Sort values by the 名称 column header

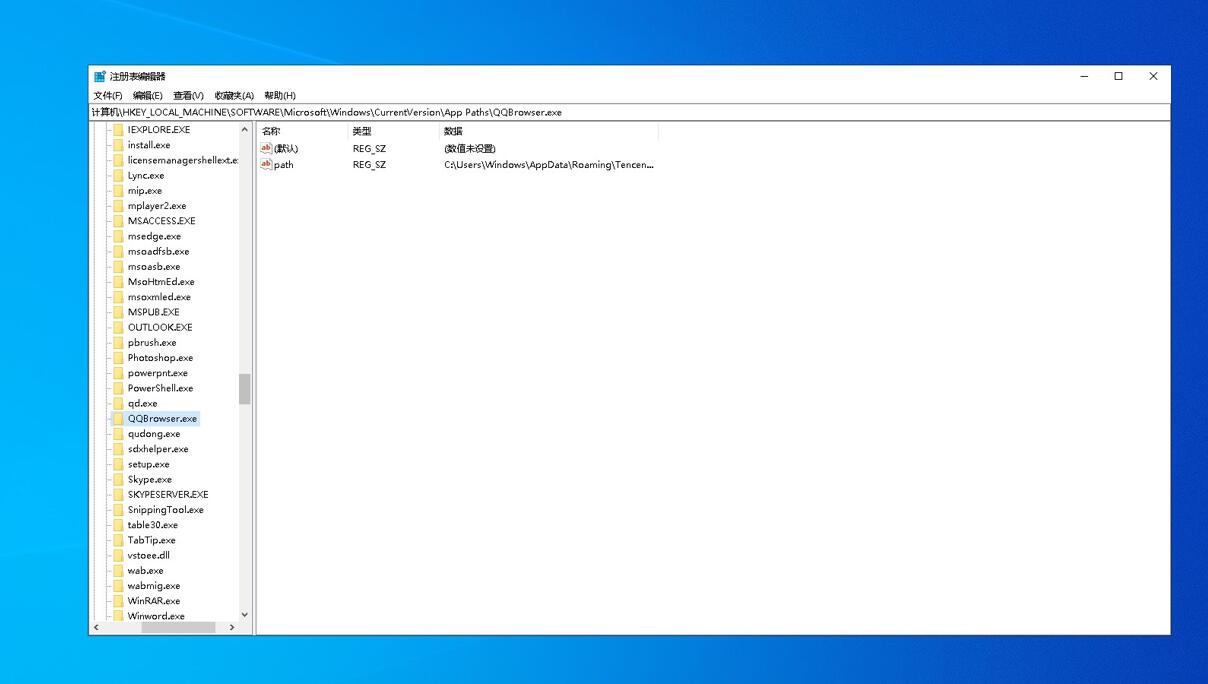(x=302, y=131)
